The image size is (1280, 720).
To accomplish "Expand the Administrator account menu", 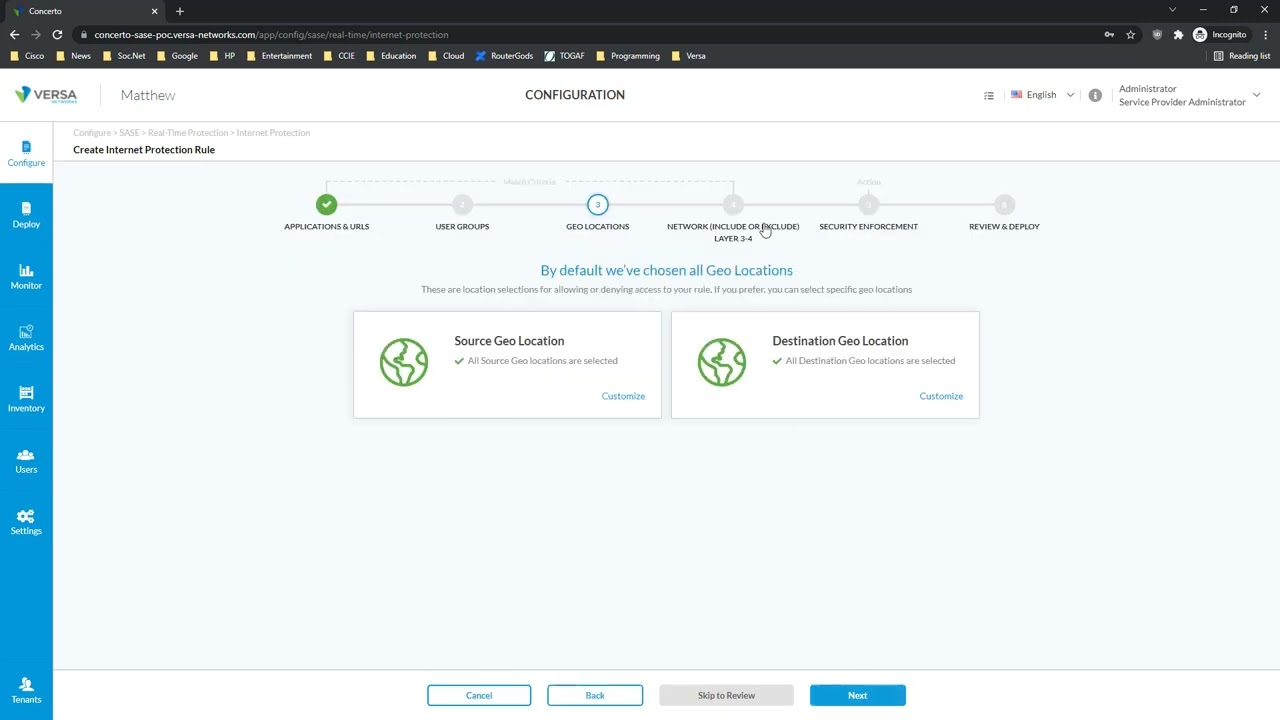I will 1188,95.
